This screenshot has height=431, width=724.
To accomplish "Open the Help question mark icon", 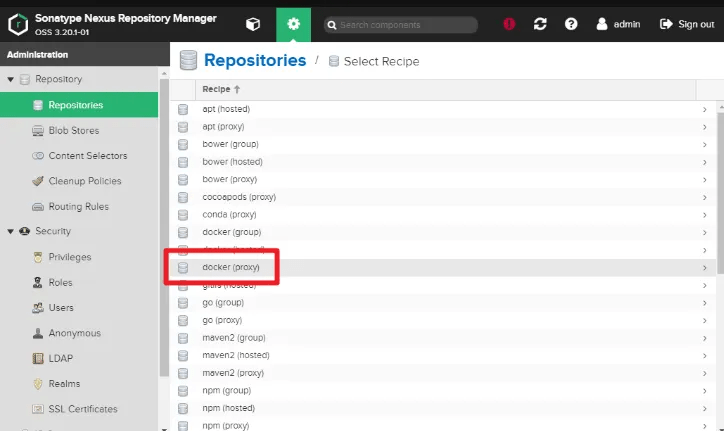I will tap(571, 24).
